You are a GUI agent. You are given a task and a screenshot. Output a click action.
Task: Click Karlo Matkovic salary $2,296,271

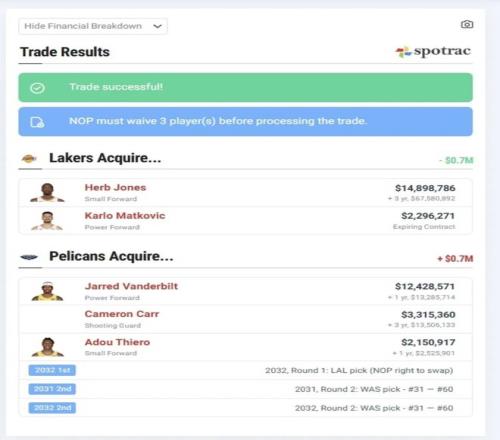point(428,216)
